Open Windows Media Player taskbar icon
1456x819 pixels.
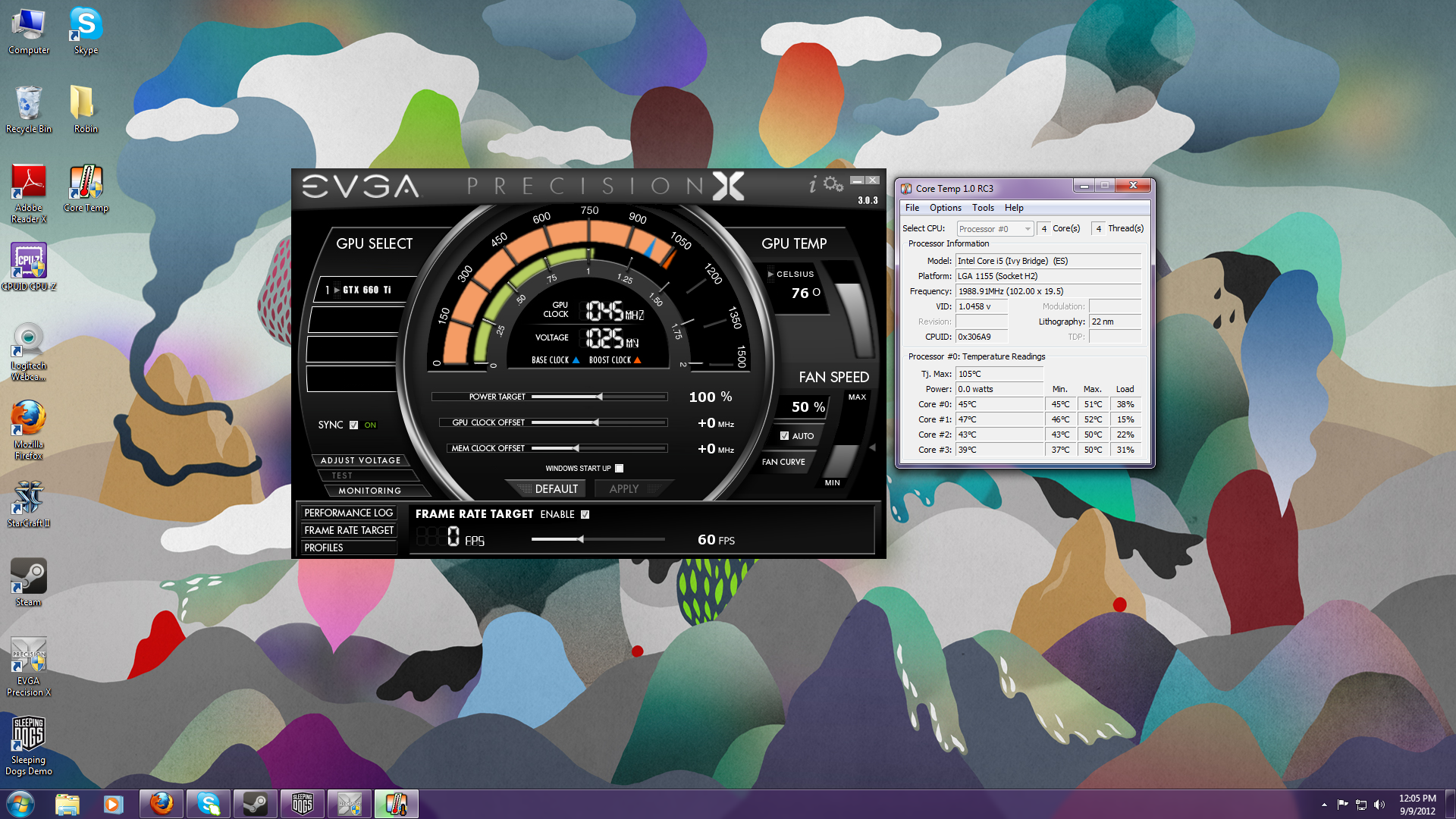pos(113,804)
